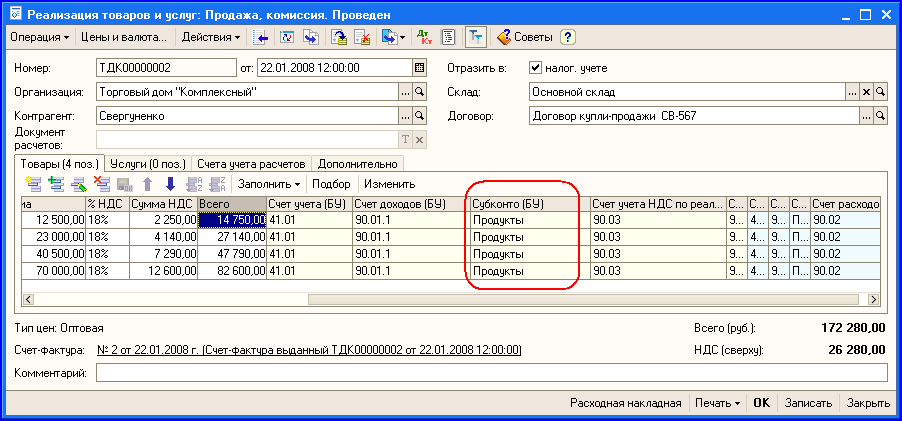Open the Дополнительно tab
The image size is (902, 421).
click(357, 164)
